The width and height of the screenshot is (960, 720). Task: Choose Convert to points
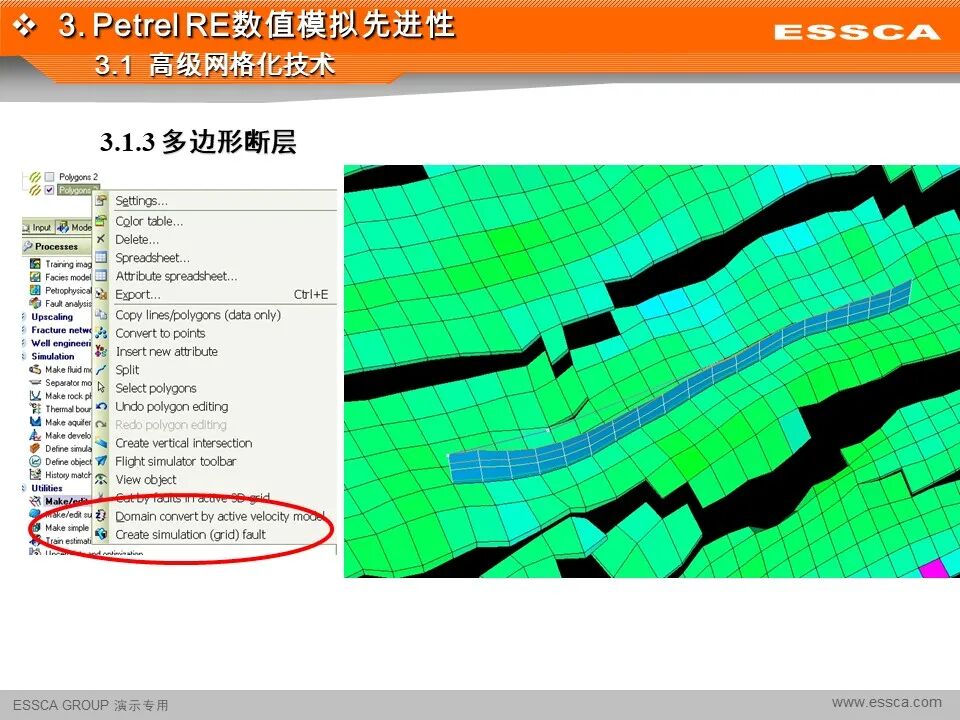[x=160, y=333]
